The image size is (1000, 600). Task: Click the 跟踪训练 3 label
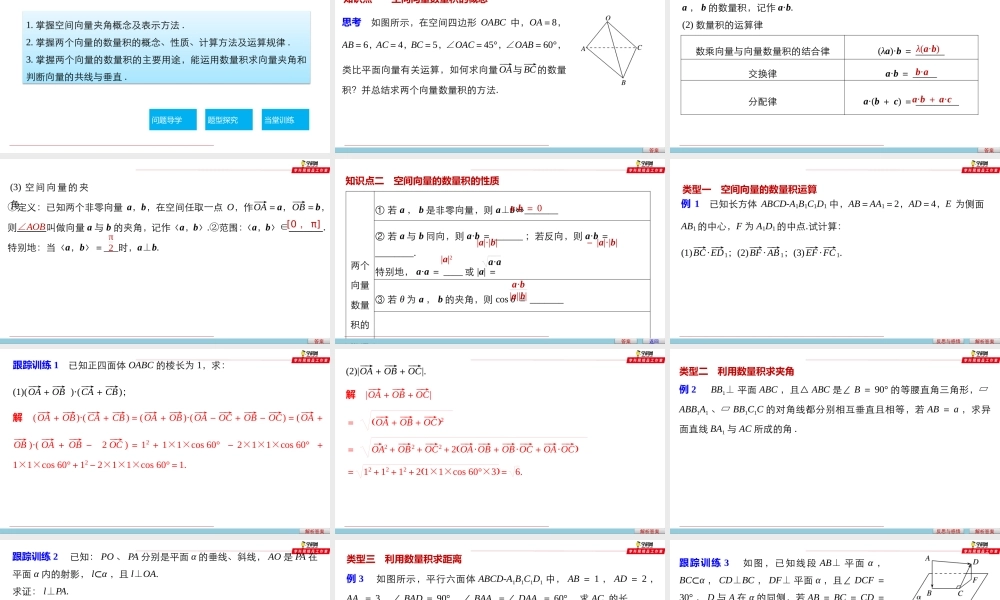tap(704, 563)
